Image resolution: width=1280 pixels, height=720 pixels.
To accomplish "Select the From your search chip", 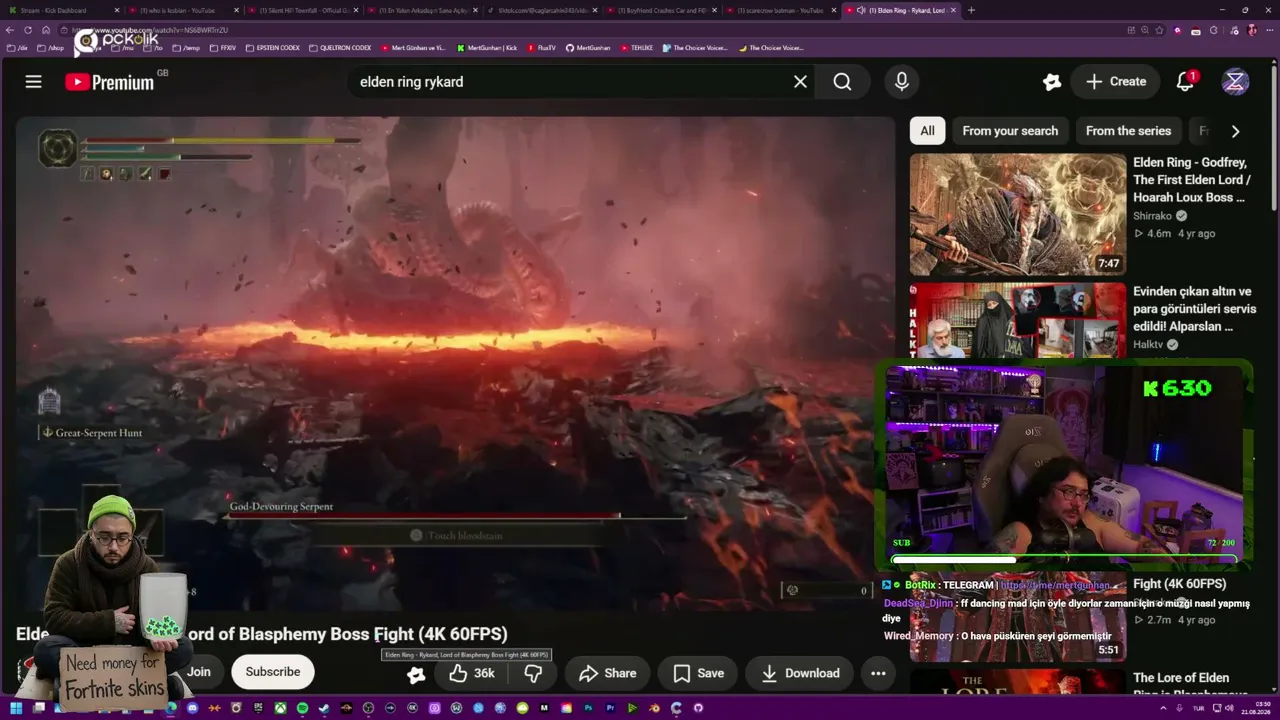I will click(x=1010, y=131).
